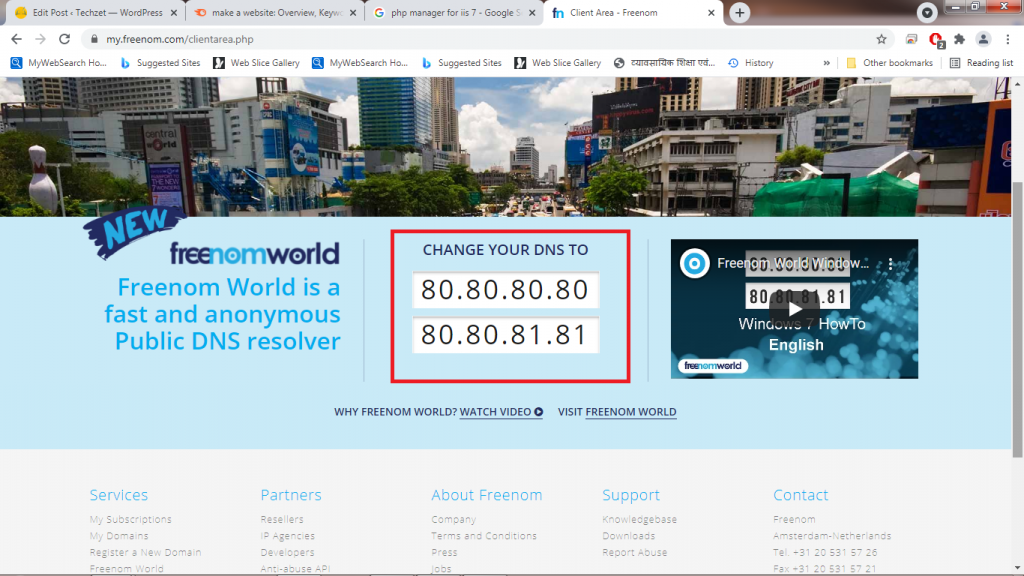Open a new tab with plus button
This screenshot has width=1024, height=576.
click(x=739, y=12)
